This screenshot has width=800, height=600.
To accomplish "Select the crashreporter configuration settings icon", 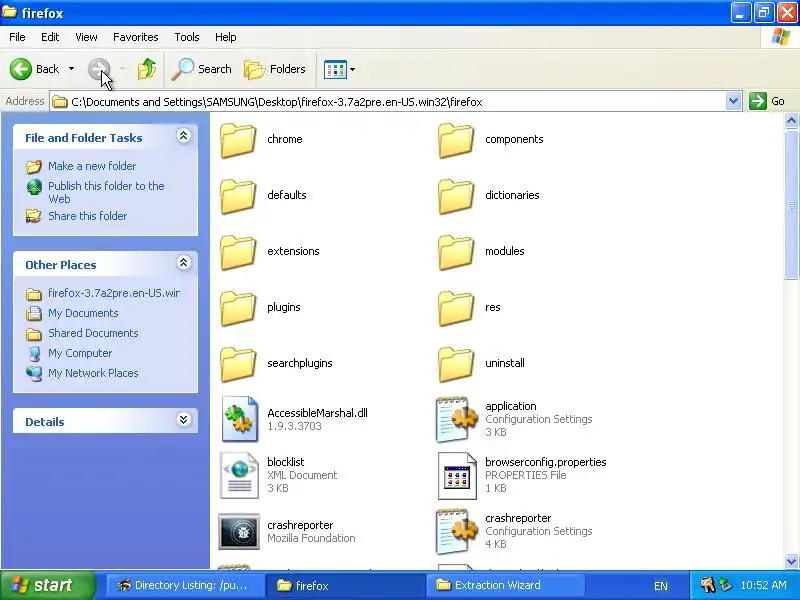I will (457, 531).
